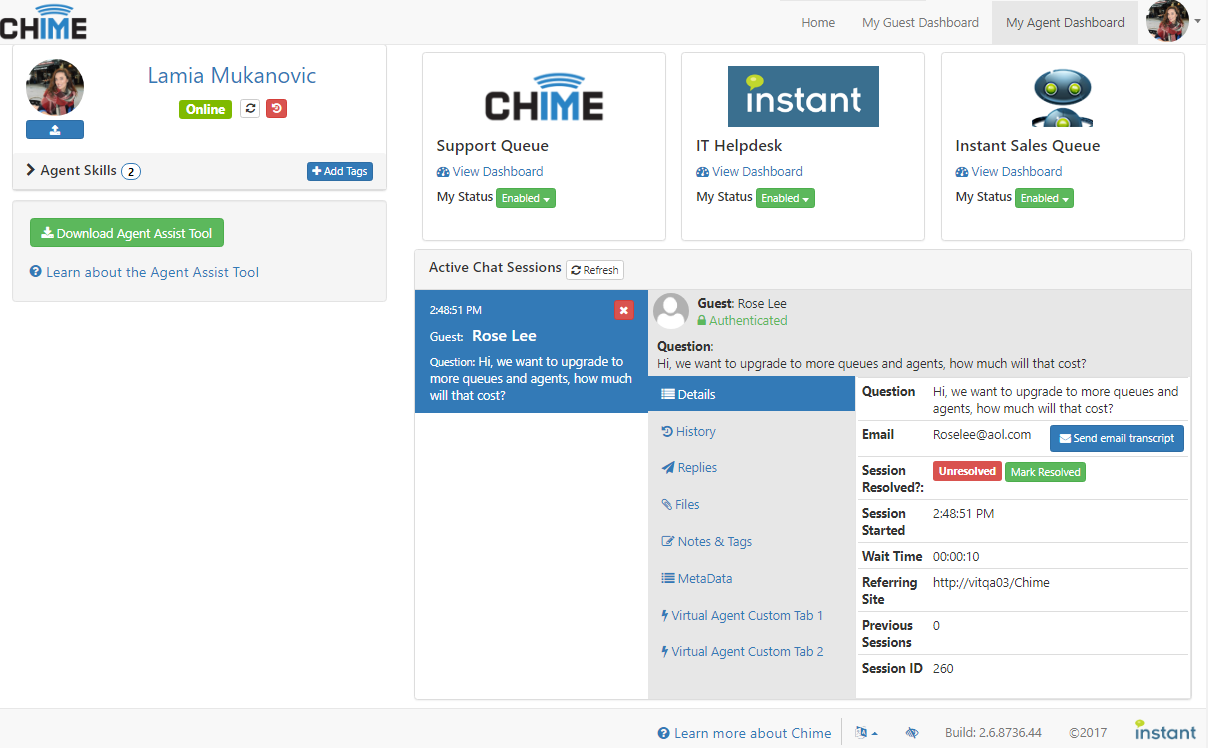Open the language flag dropdown in footer
Image resolution: width=1208 pixels, height=748 pixels.
(867, 733)
